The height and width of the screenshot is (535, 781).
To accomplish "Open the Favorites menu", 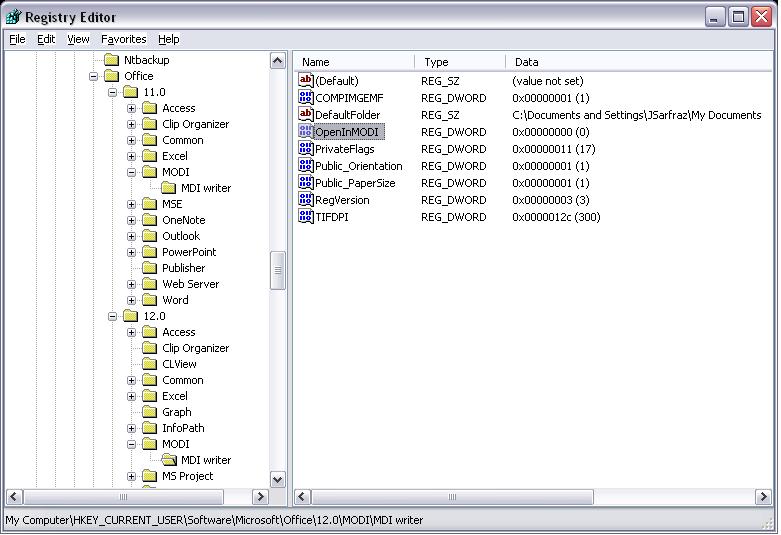I will [x=124, y=39].
